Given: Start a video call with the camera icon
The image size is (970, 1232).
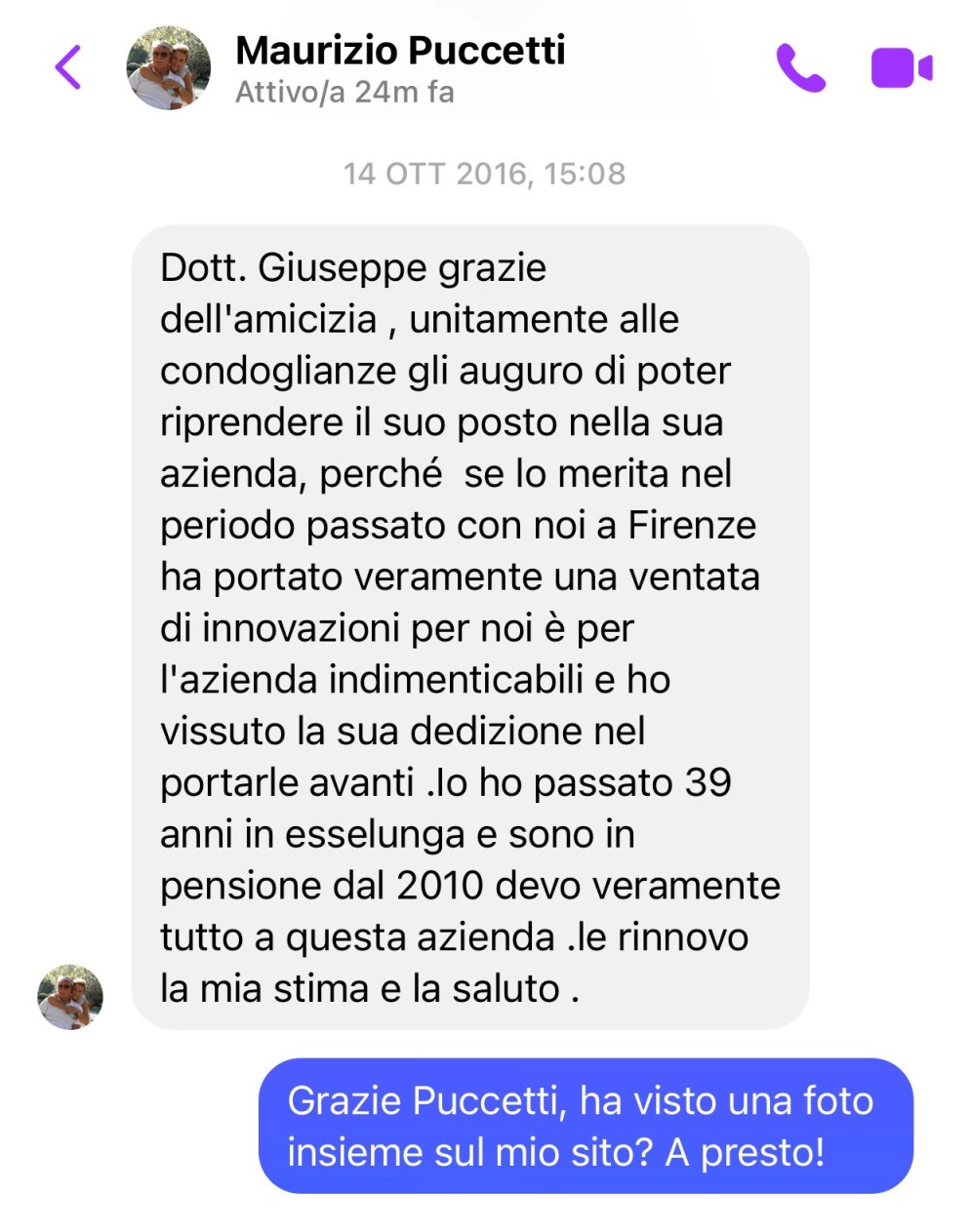Looking at the screenshot, I should [902, 68].
